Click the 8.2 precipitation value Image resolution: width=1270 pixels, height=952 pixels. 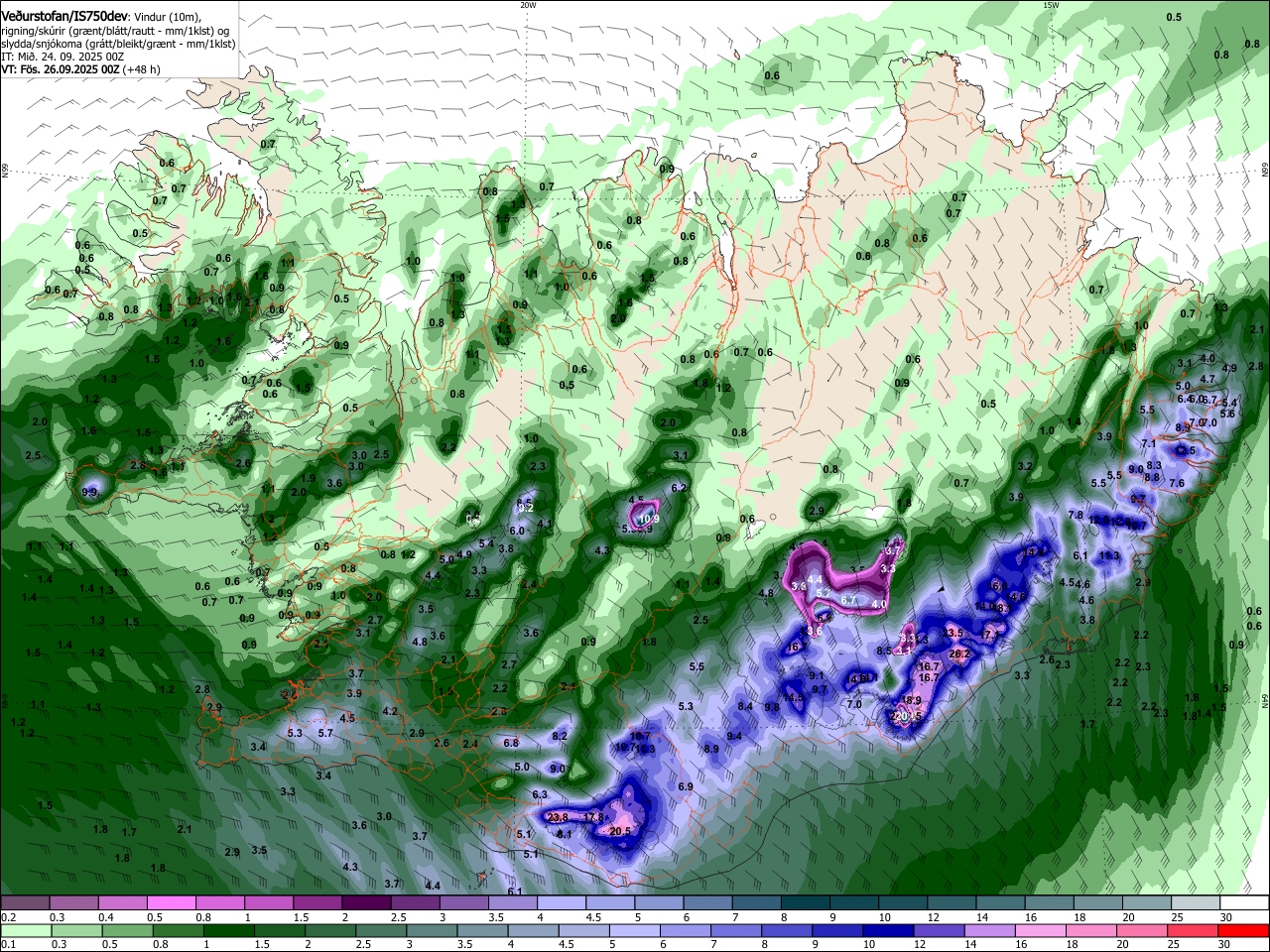(560, 736)
